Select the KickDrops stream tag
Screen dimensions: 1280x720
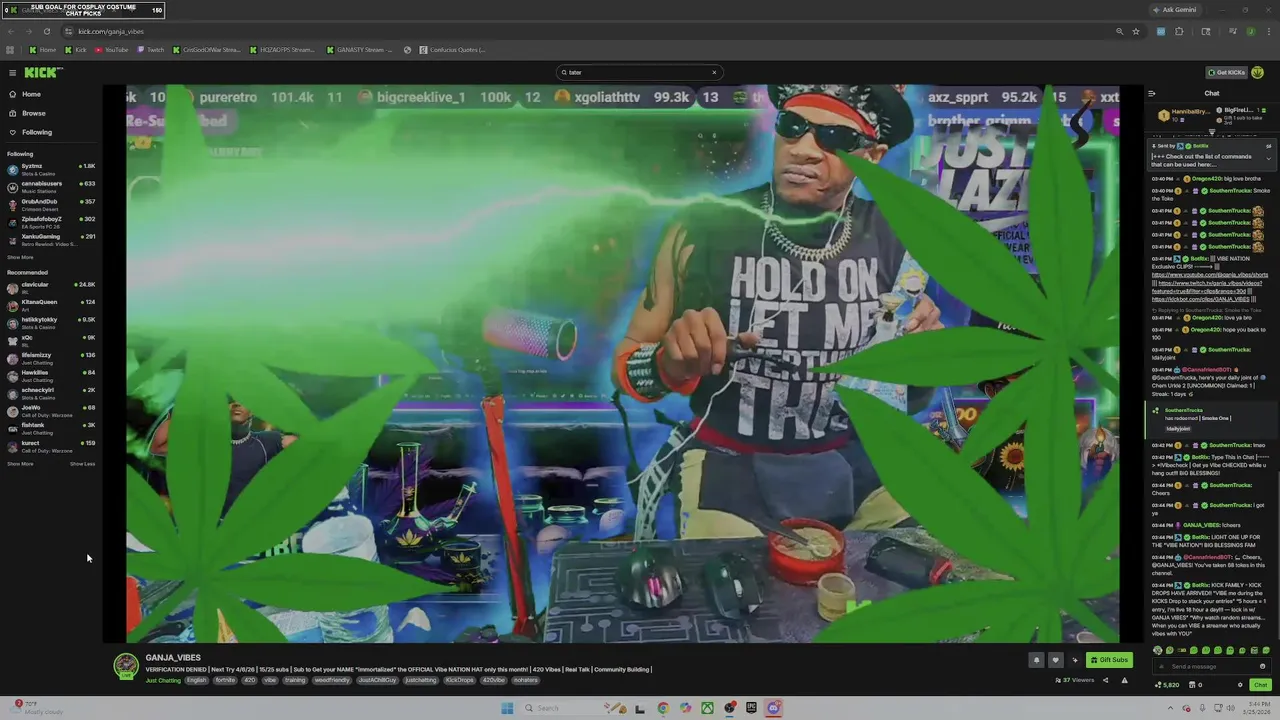click(x=460, y=680)
